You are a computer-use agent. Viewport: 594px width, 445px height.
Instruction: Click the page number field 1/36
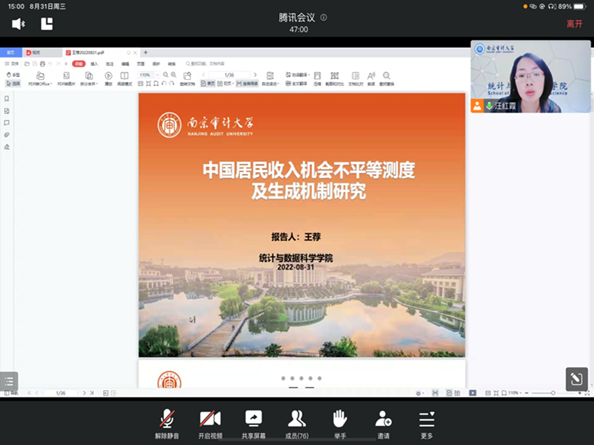point(230,75)
